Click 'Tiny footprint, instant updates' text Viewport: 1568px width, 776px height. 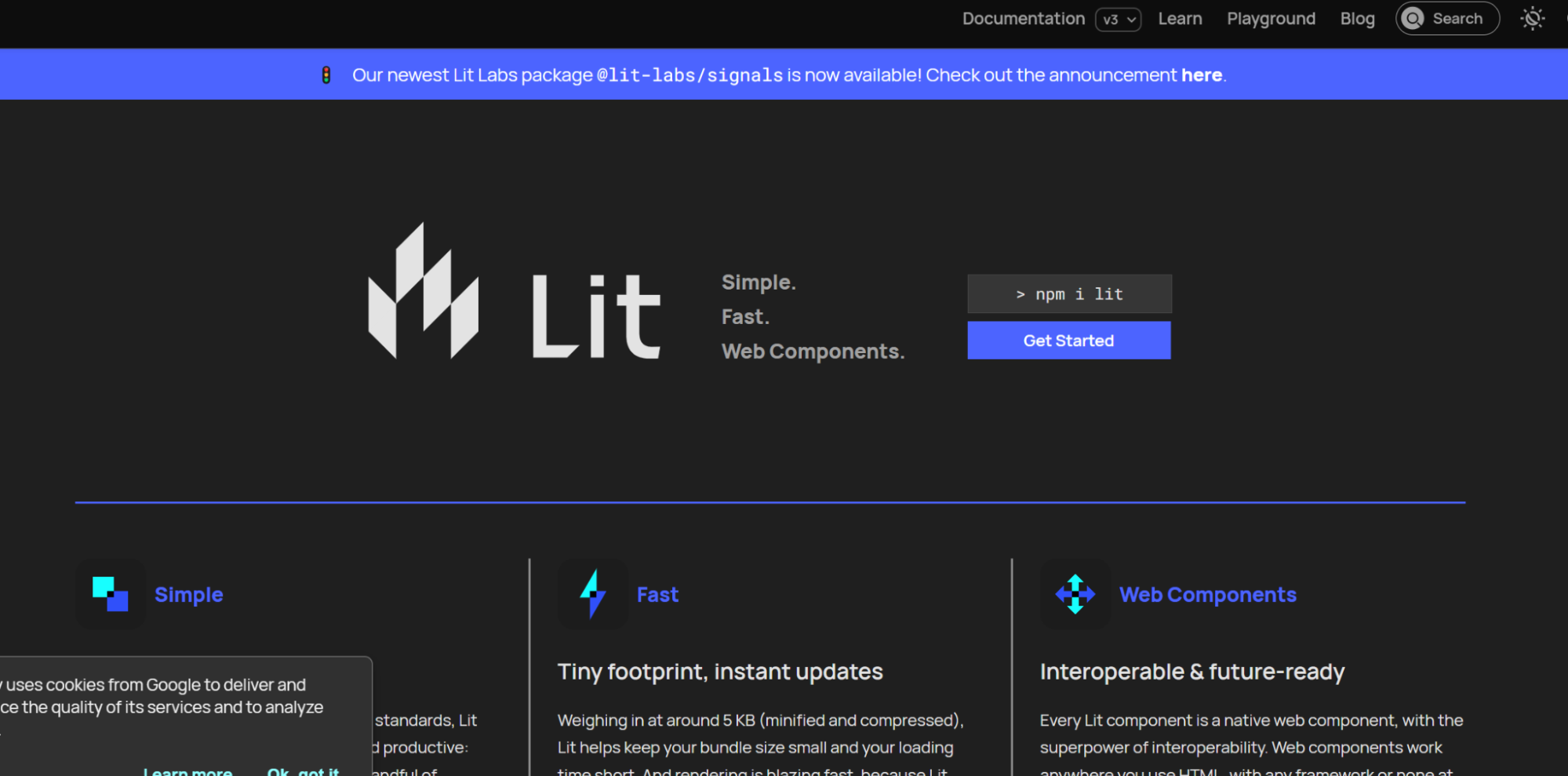(x=720, y=672)
